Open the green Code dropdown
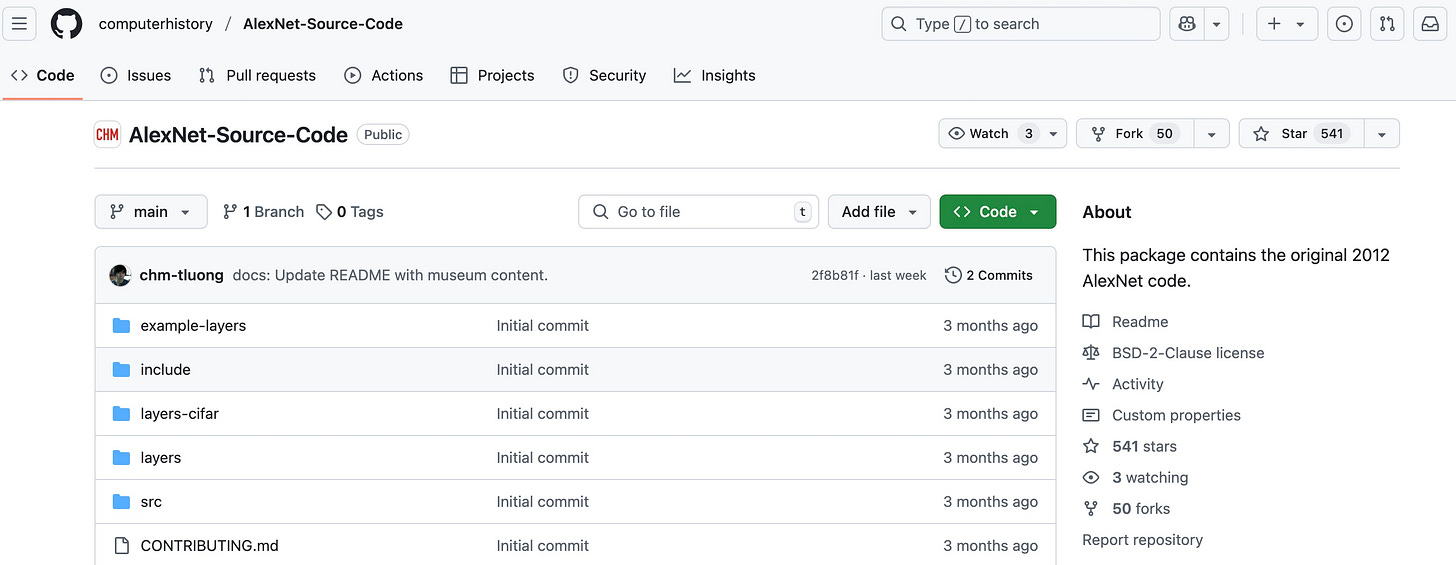 [997, 212]
